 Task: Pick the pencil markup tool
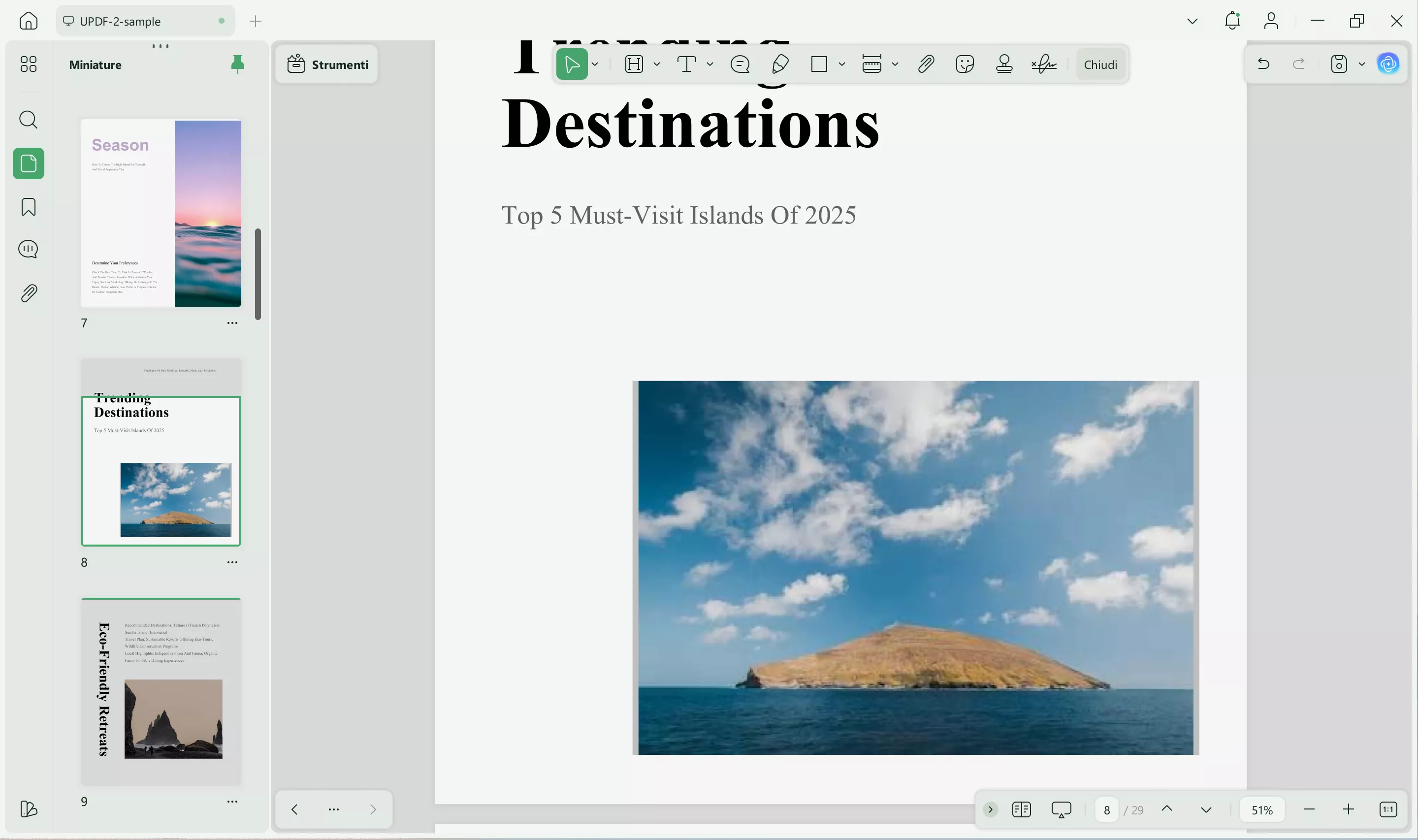tap(780, 64)
